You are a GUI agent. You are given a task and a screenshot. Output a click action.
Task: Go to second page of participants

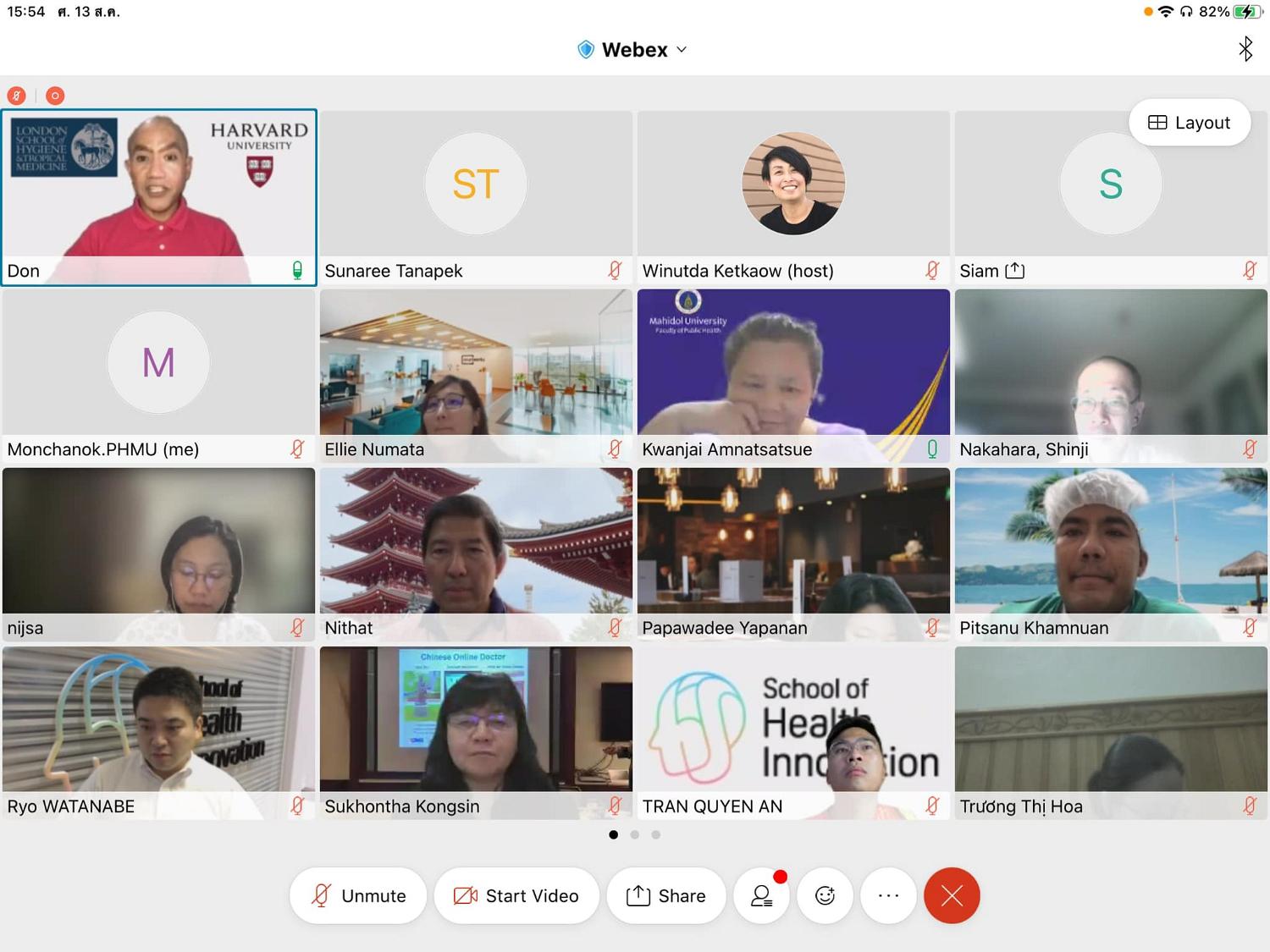634,834
